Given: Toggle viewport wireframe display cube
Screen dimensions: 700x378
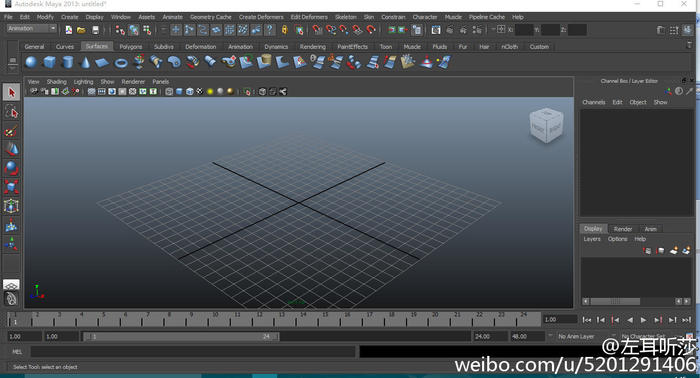Looking at the screenshot, I should coord(169,91).
